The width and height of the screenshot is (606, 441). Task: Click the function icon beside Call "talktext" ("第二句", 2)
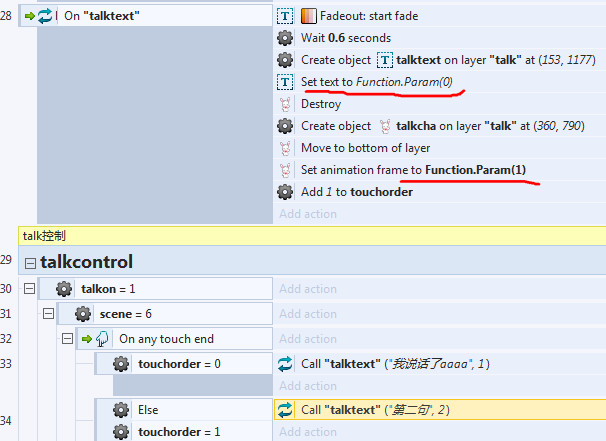(285, 409)
